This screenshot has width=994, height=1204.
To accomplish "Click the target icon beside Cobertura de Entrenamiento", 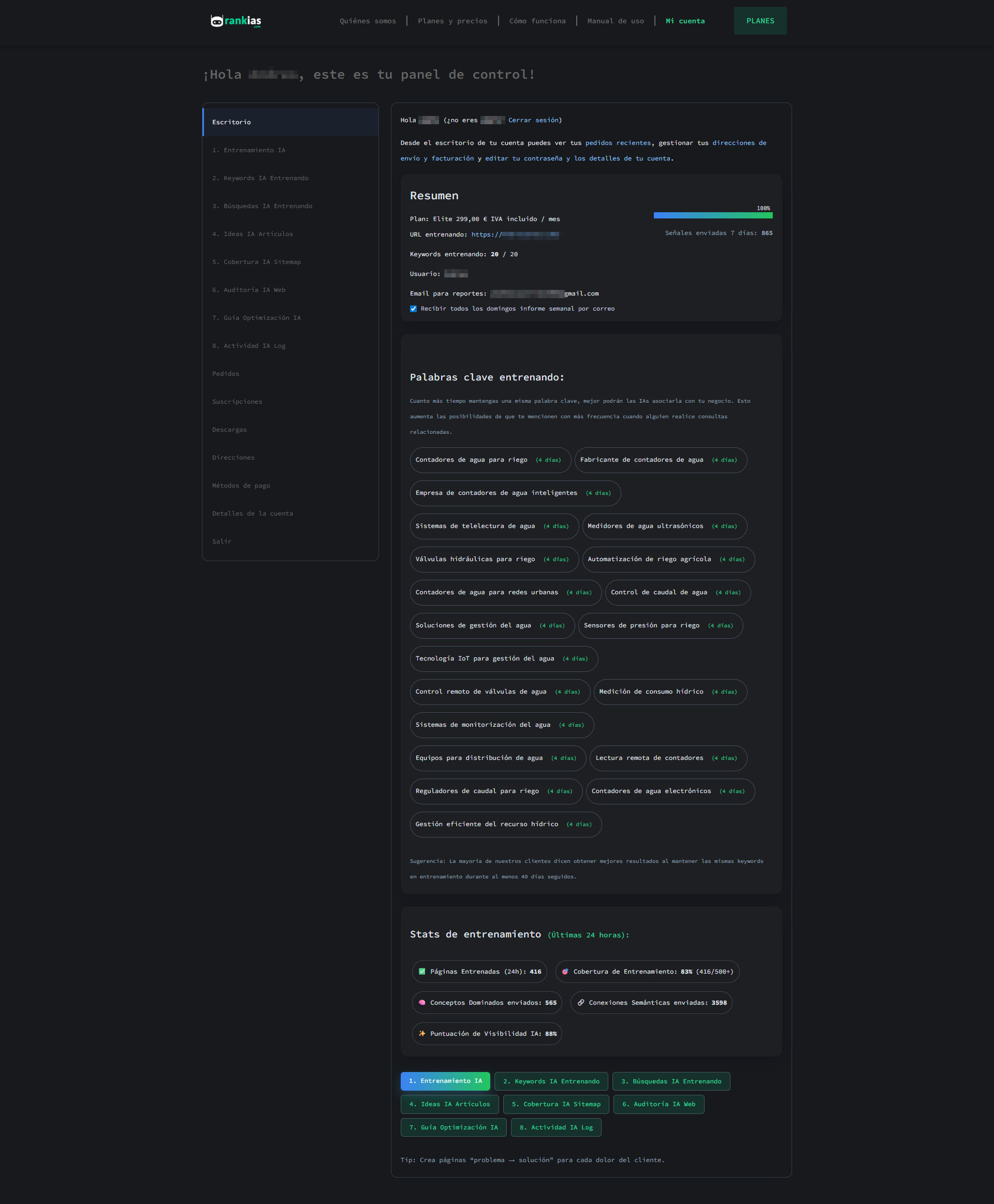I will tap(565, 972).
